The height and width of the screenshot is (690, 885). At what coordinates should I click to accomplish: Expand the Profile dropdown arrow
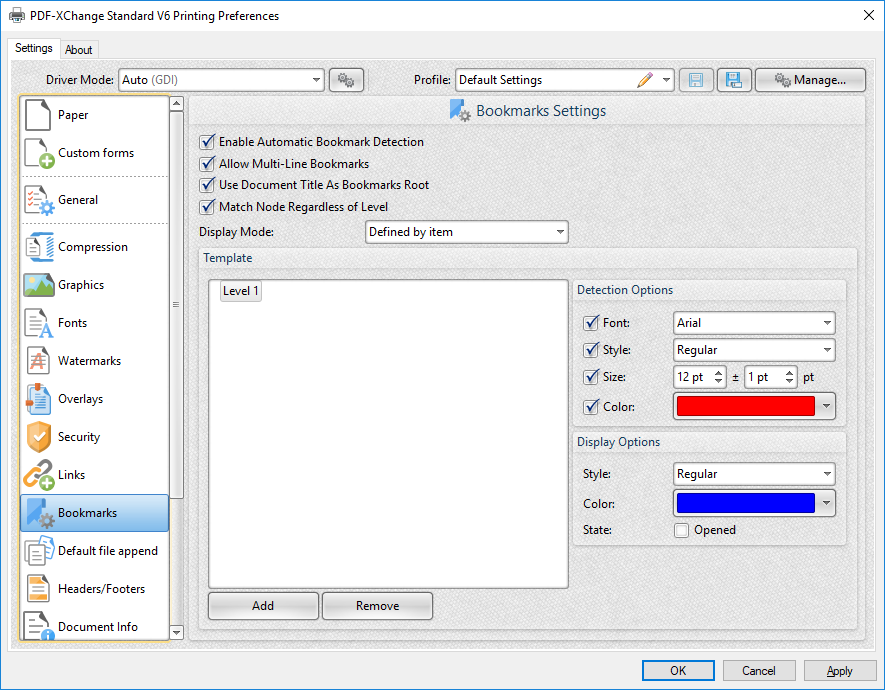coord(666,80)
